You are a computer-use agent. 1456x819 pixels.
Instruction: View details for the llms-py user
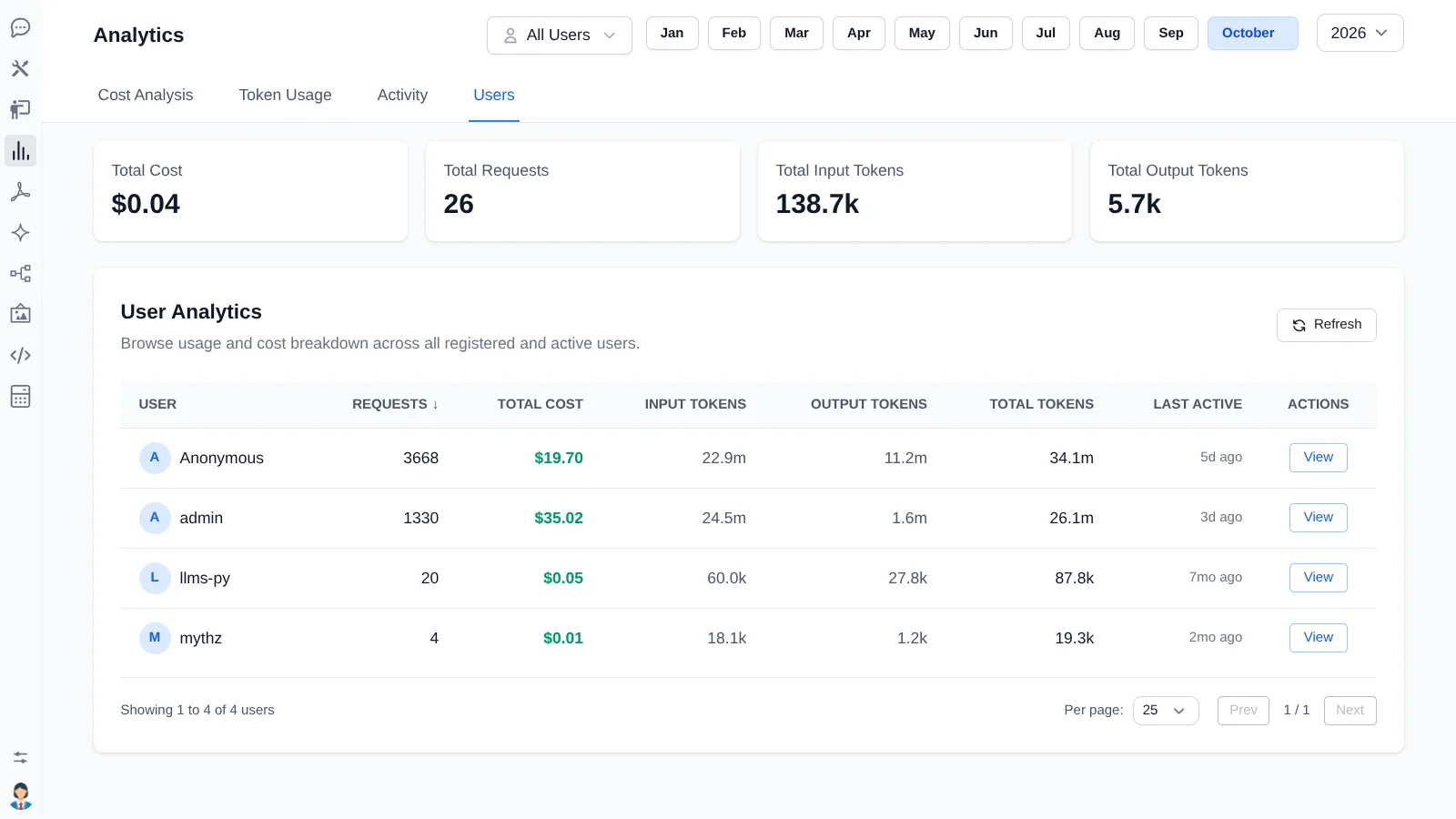point(1318,578)
